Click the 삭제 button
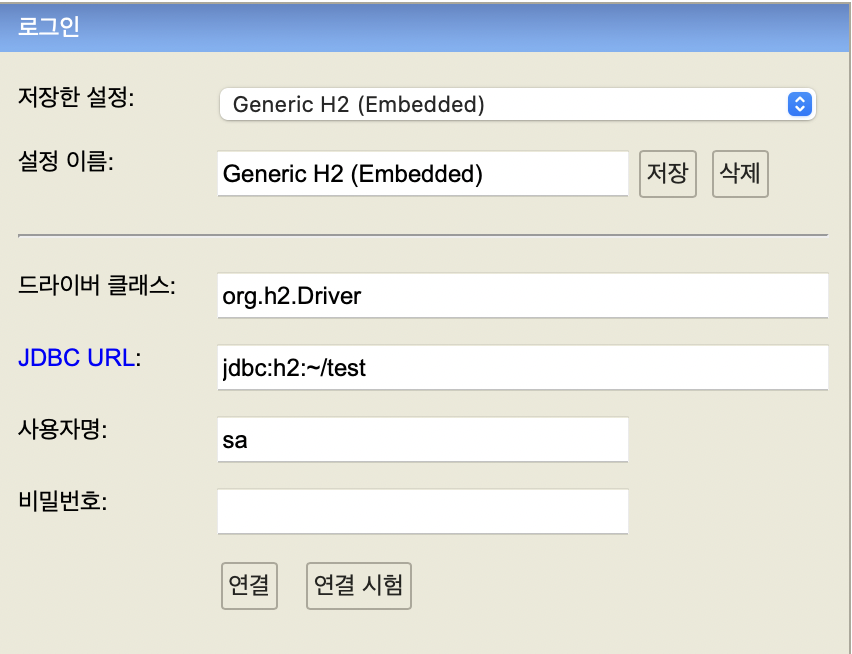 click(x=740, y=174)
